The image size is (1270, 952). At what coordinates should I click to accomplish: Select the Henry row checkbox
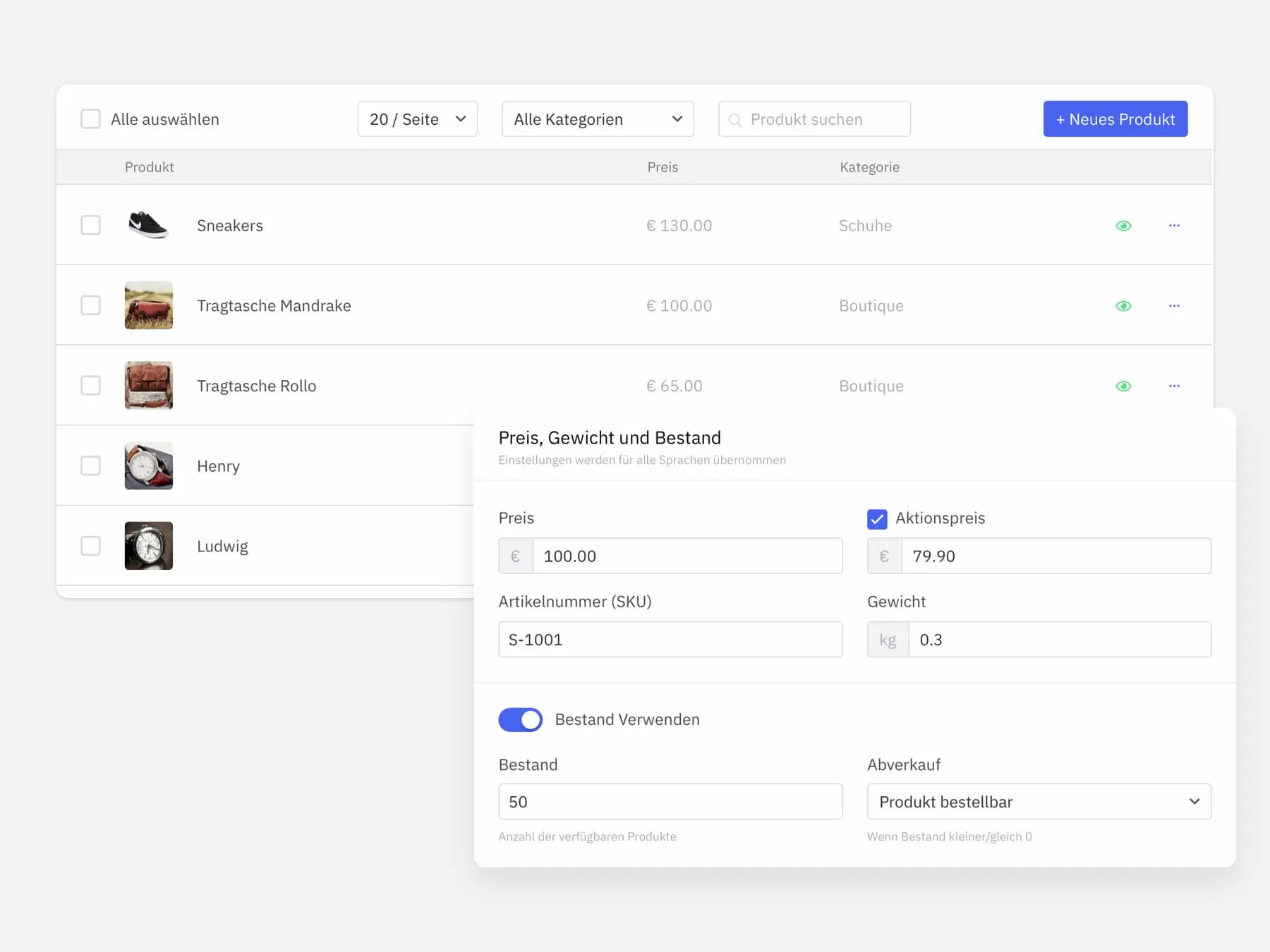90,466
